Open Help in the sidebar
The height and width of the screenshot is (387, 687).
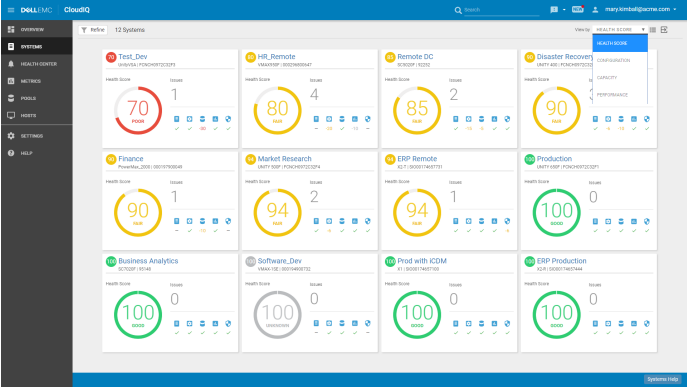37,153
